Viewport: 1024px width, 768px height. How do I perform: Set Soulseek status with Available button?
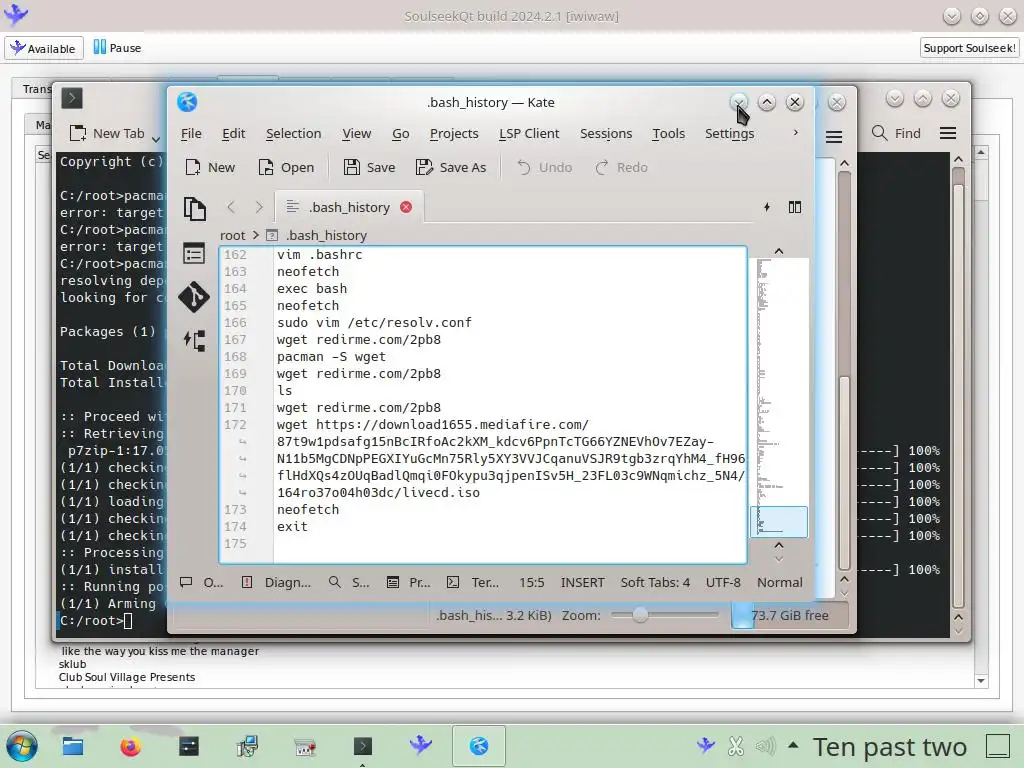44,48
